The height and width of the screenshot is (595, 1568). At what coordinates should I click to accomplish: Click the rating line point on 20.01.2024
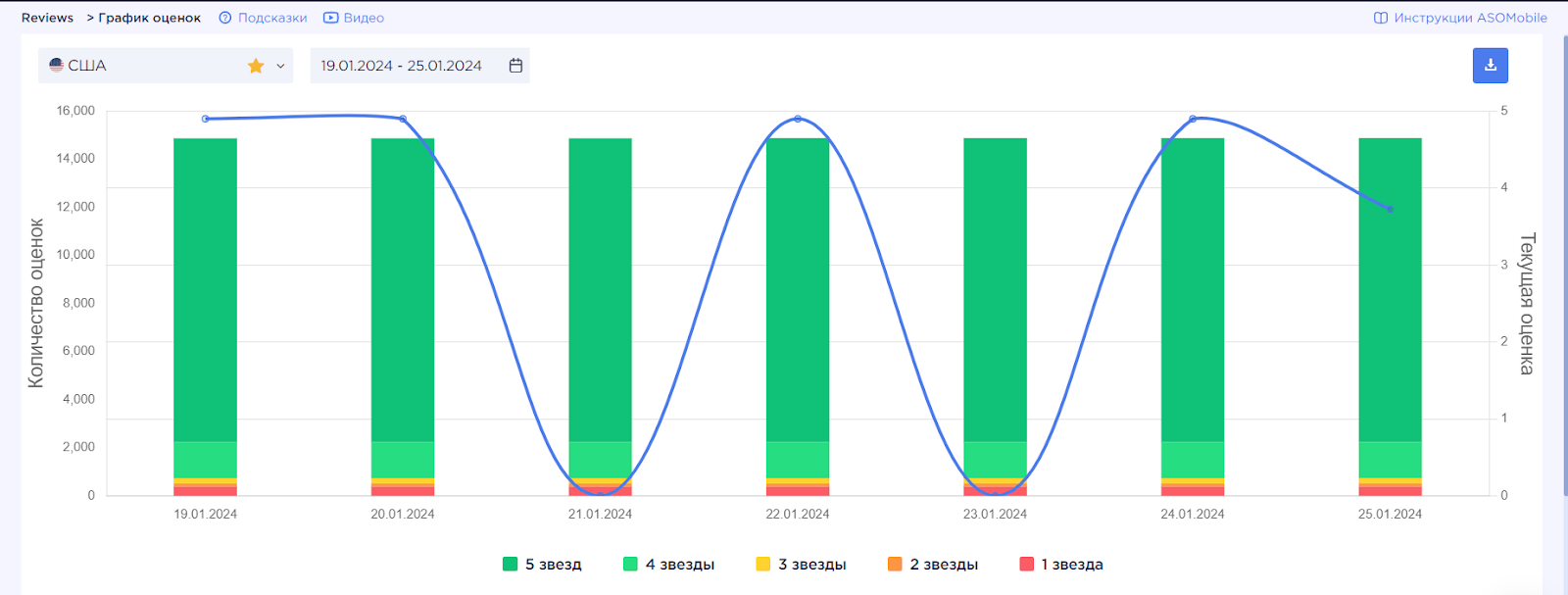pos(403,119)
